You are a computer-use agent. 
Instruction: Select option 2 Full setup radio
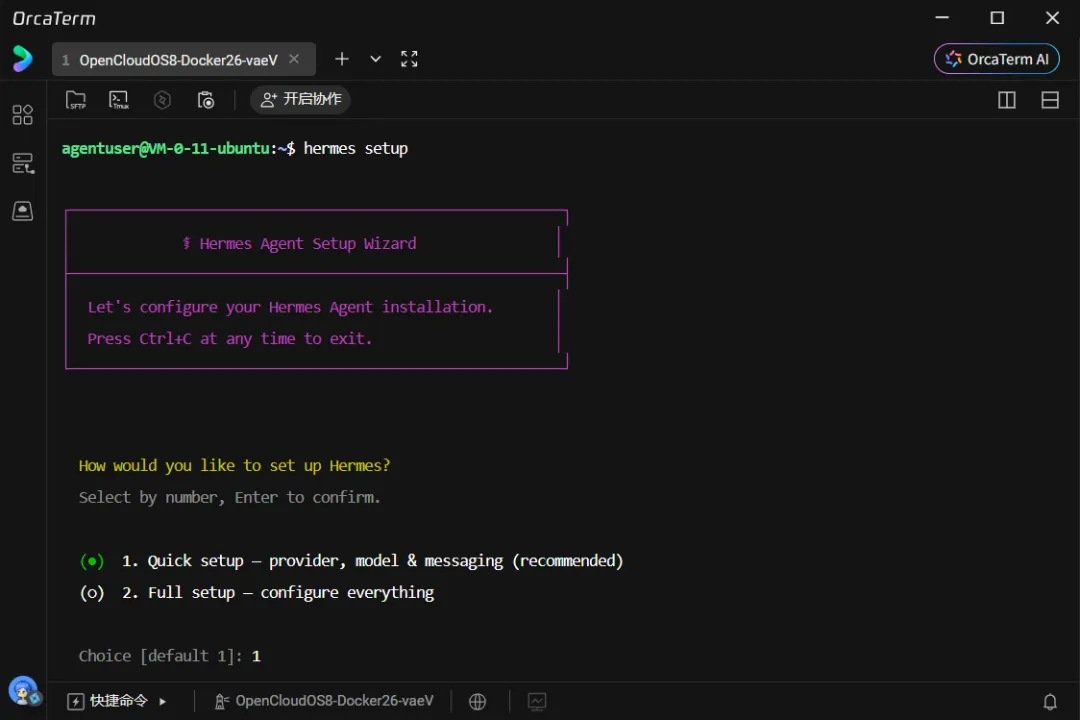tap(92, 593)
